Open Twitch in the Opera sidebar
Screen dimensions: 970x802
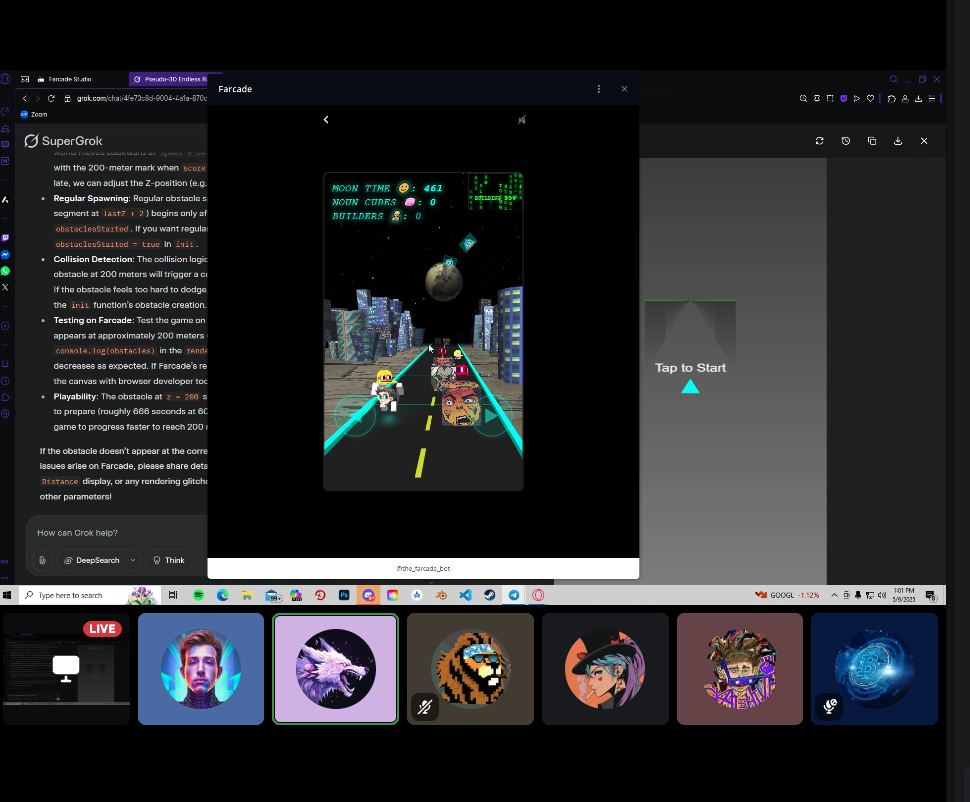(6, 238)
